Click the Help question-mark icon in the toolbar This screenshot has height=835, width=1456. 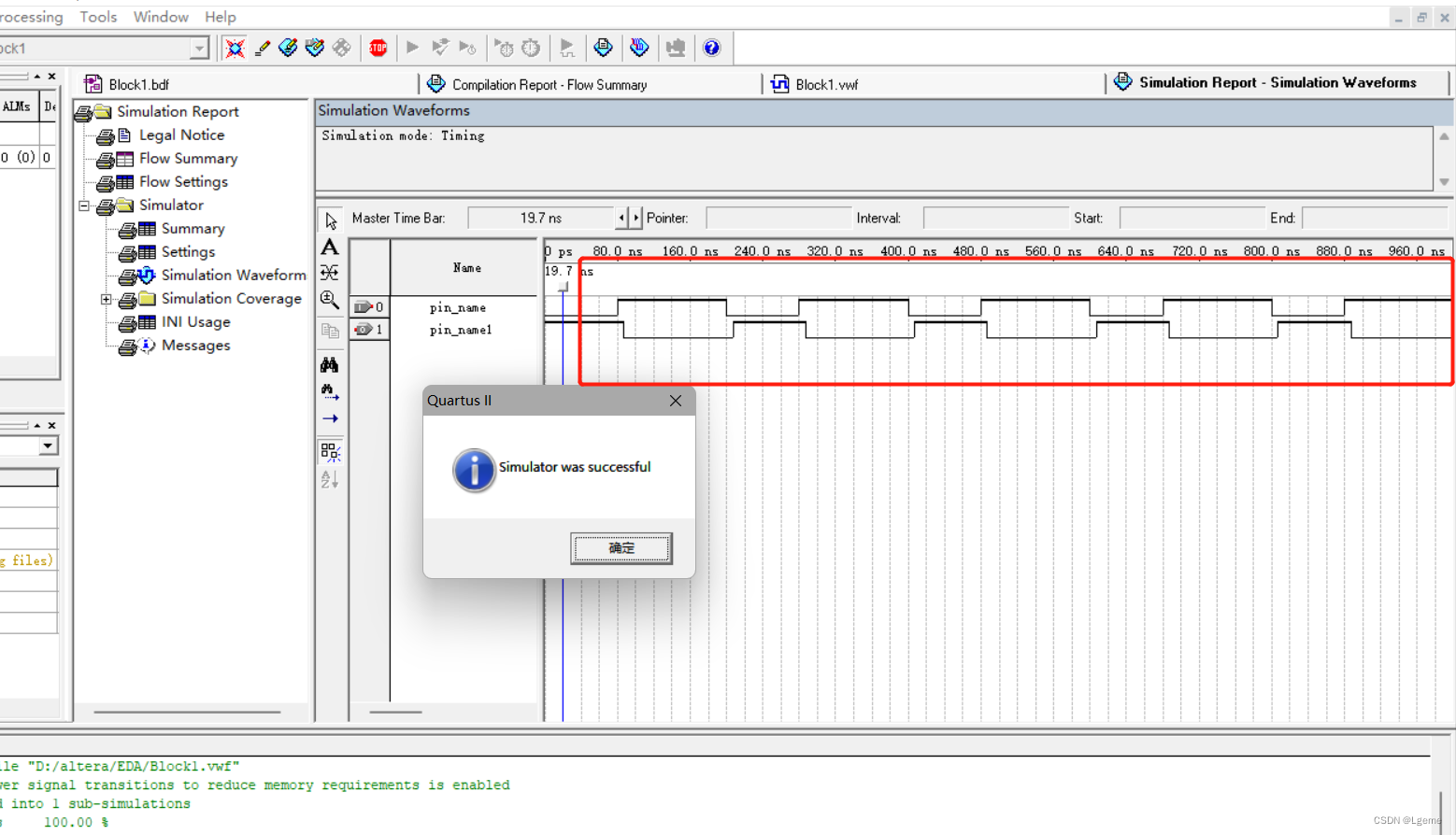click(712, 48)
